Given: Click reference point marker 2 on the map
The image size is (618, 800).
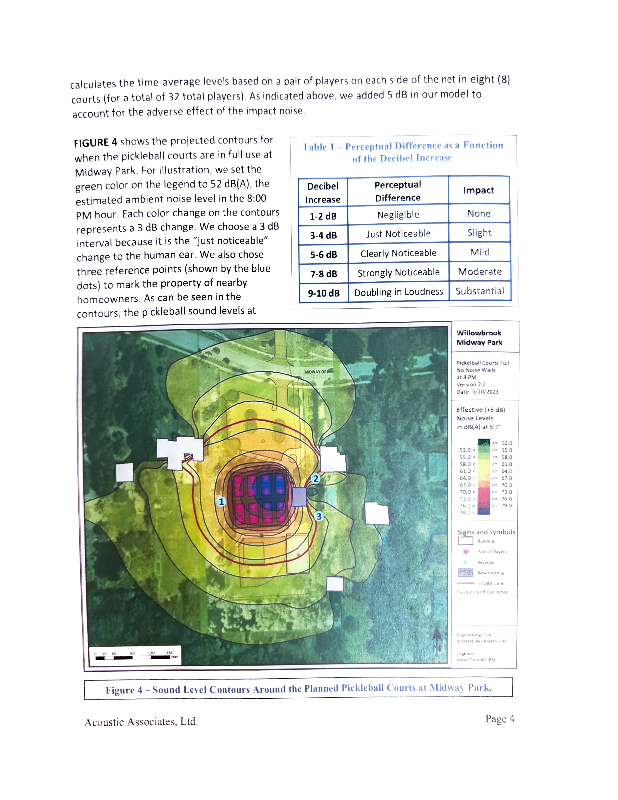Looking at the screenshot, I should click(315, 479).
